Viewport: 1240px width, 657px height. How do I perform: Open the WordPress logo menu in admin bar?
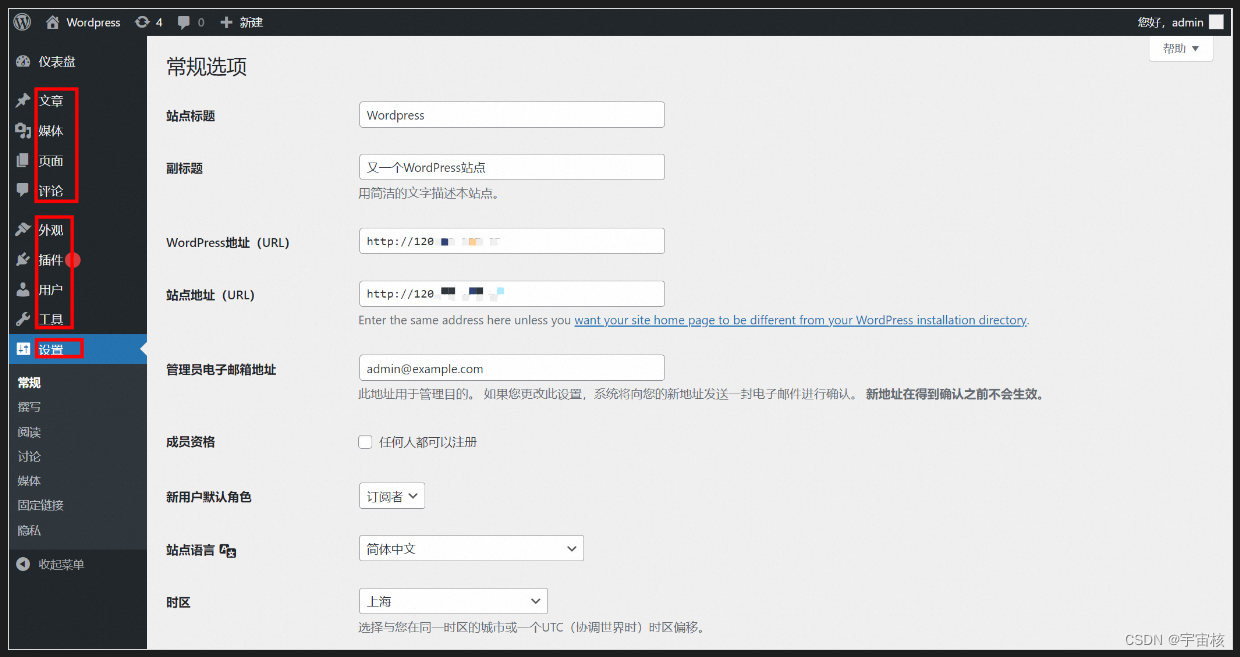point(21,21)
